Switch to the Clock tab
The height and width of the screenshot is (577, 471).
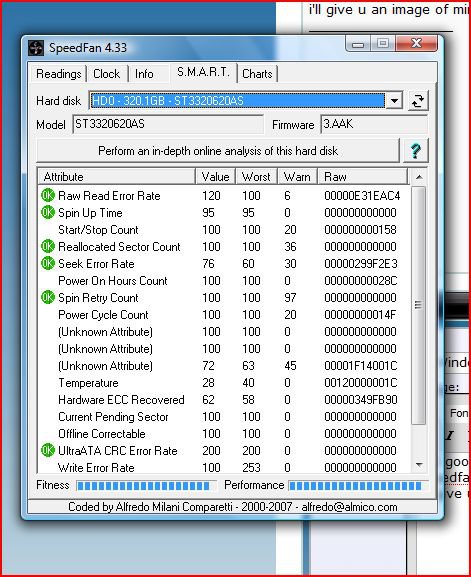pos(106,74)
